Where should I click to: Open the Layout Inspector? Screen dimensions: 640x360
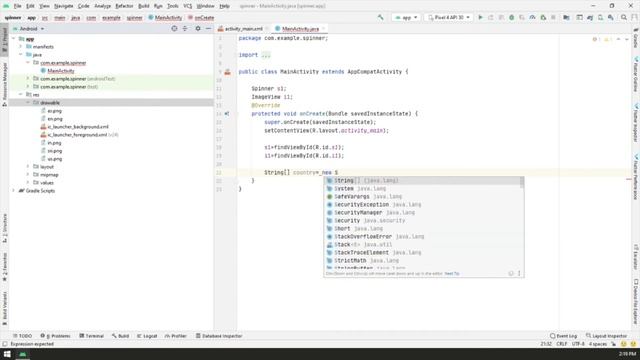tap(607, 336)
